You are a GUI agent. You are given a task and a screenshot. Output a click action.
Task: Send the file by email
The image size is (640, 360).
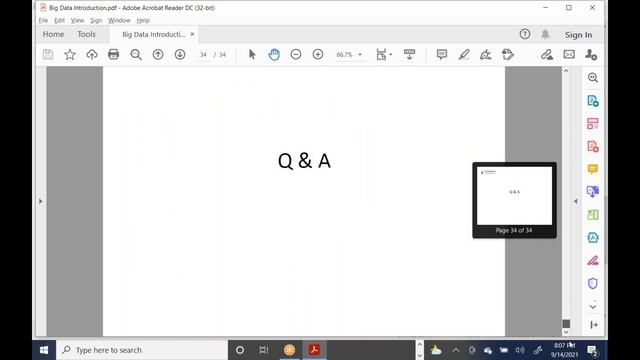click(569, 54)
